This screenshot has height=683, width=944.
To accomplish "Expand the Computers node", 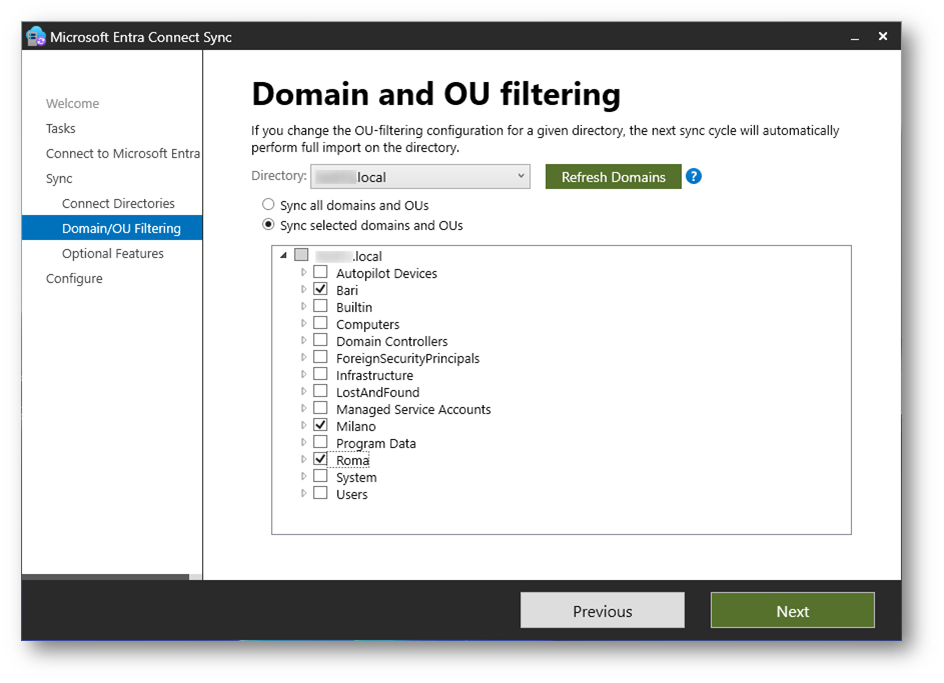I will pos(303,323).
